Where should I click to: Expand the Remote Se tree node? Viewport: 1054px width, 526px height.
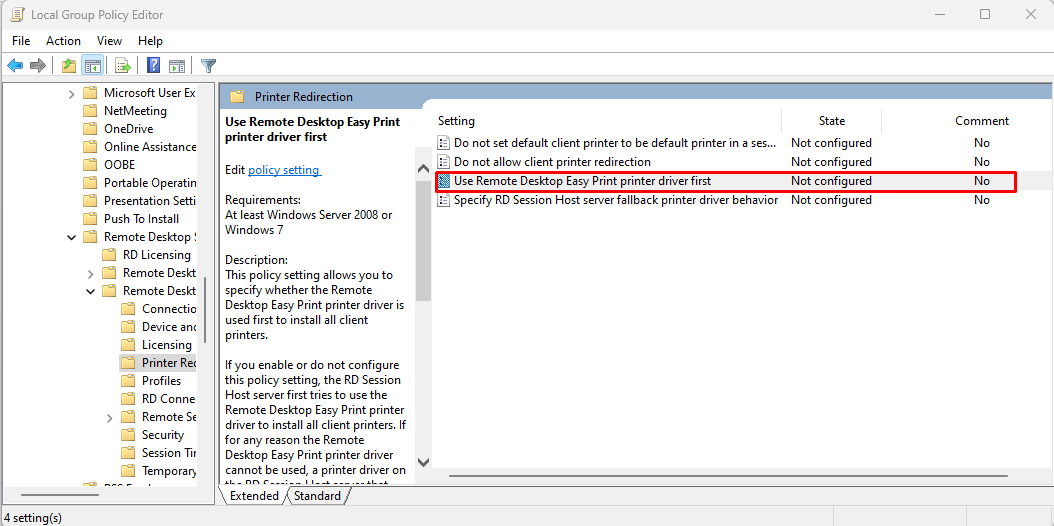coord(110,417)
